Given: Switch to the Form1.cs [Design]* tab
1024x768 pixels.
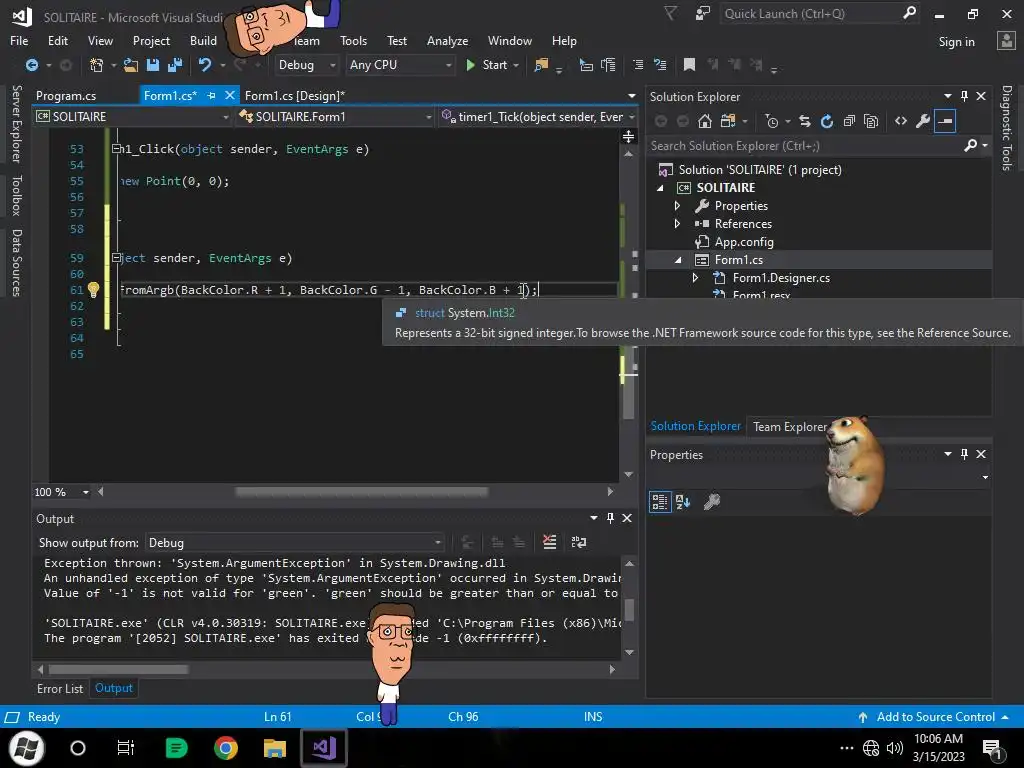Looking at the screenshot, I should click(295, 95).
